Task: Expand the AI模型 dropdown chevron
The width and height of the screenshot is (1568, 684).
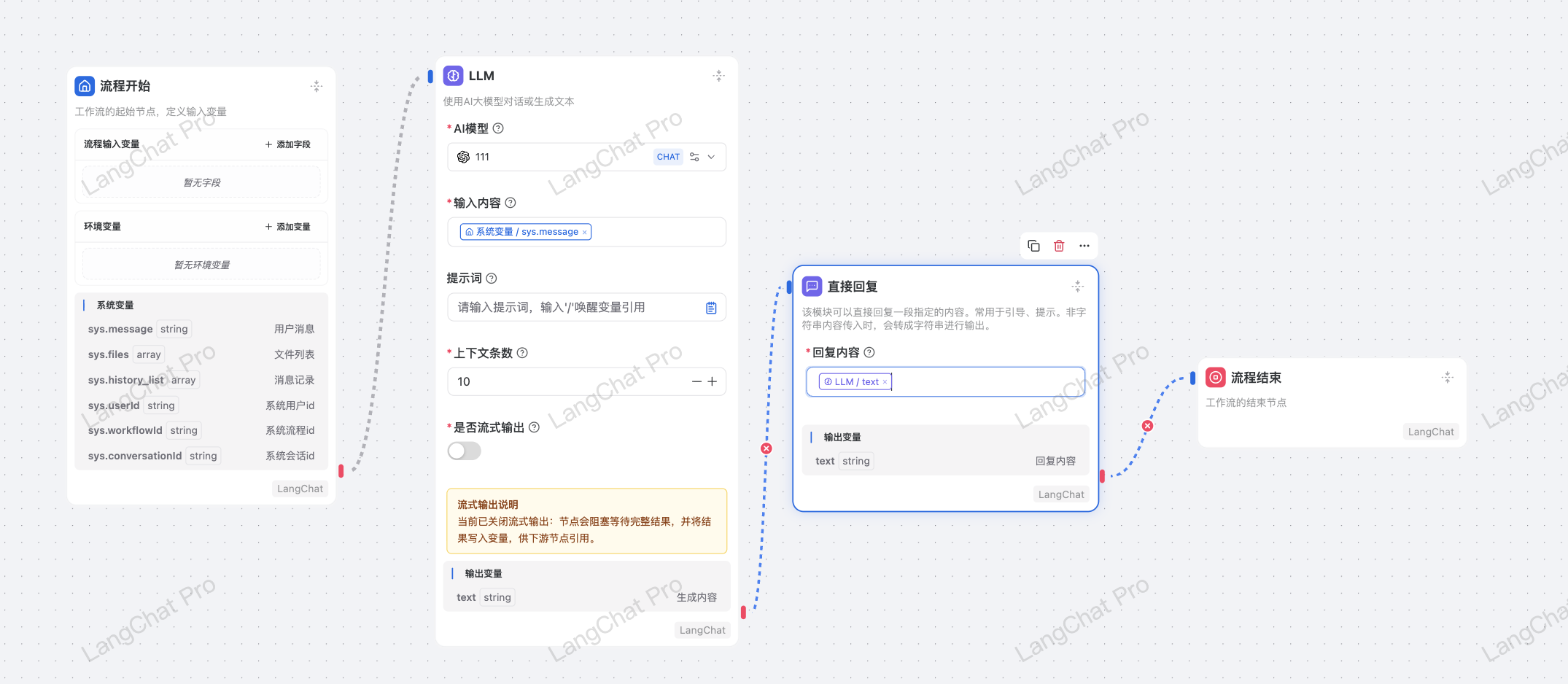Action: (x=712, y=157)
